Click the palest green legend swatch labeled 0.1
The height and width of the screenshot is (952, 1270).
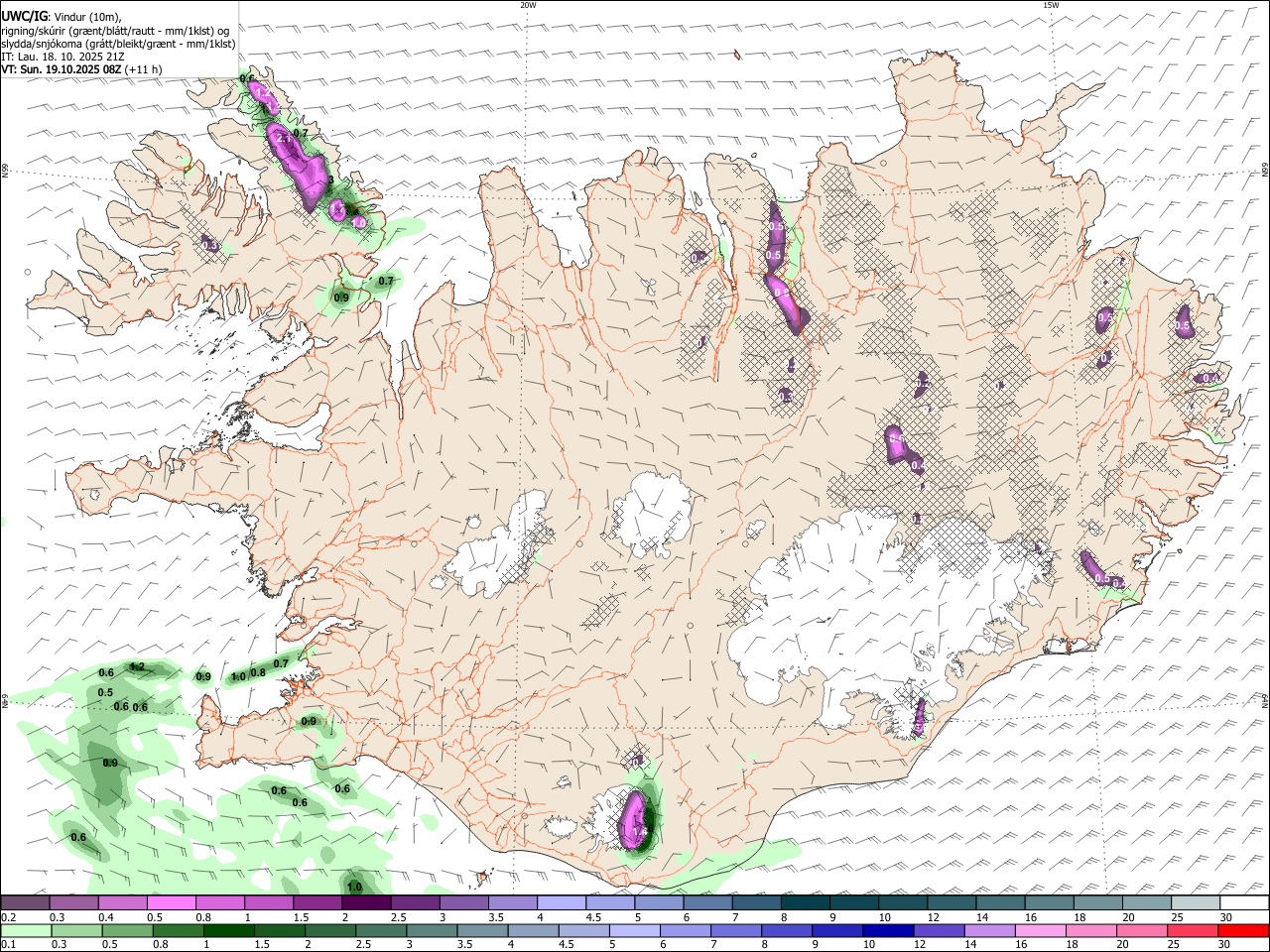[26, 931]
